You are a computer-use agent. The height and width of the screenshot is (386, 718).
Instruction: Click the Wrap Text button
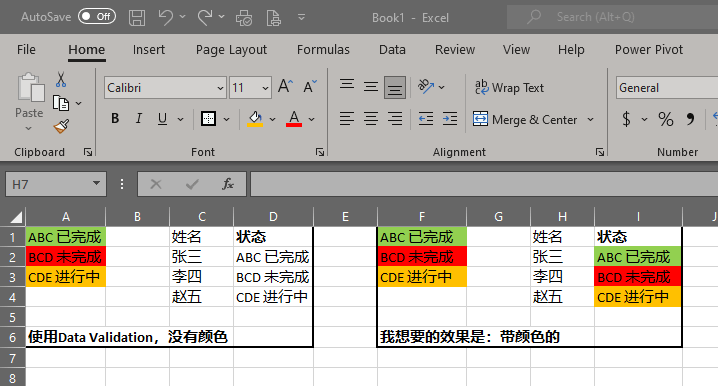tap(509, 87)
